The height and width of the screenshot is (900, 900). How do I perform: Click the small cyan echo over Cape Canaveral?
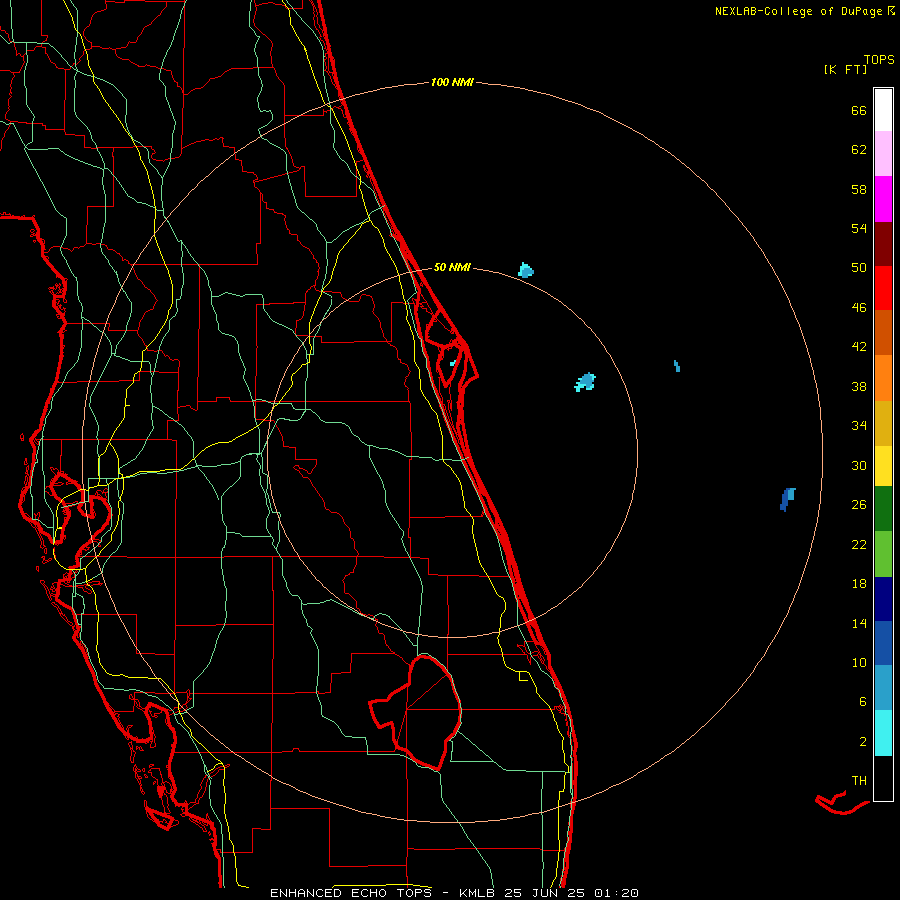453,363
